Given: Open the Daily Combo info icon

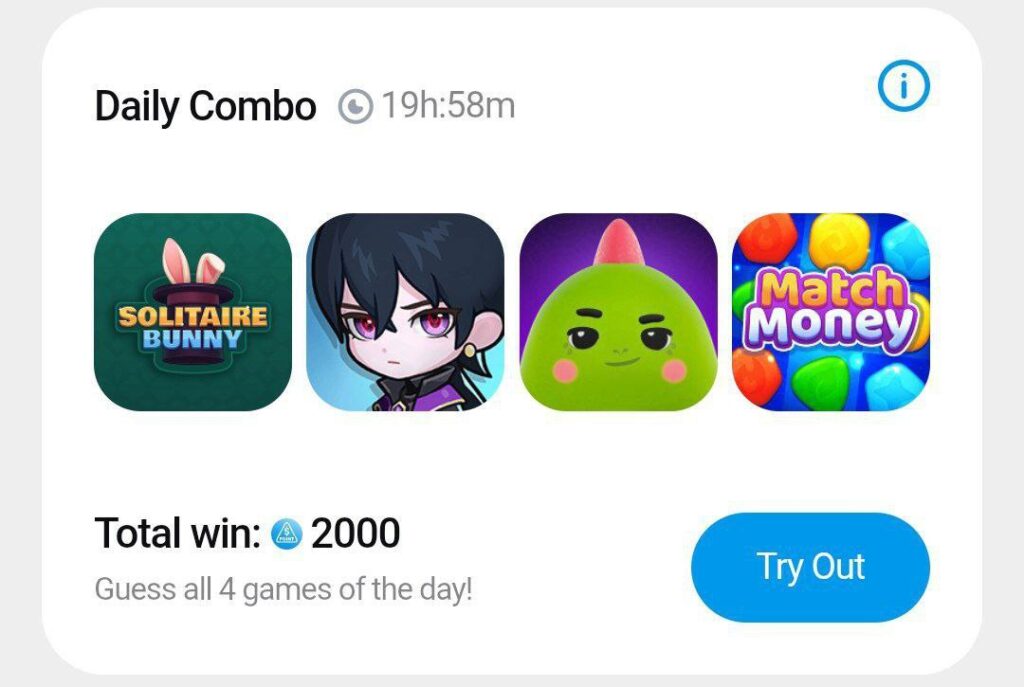Looking at the screenshot, I should tap(903, 86).
